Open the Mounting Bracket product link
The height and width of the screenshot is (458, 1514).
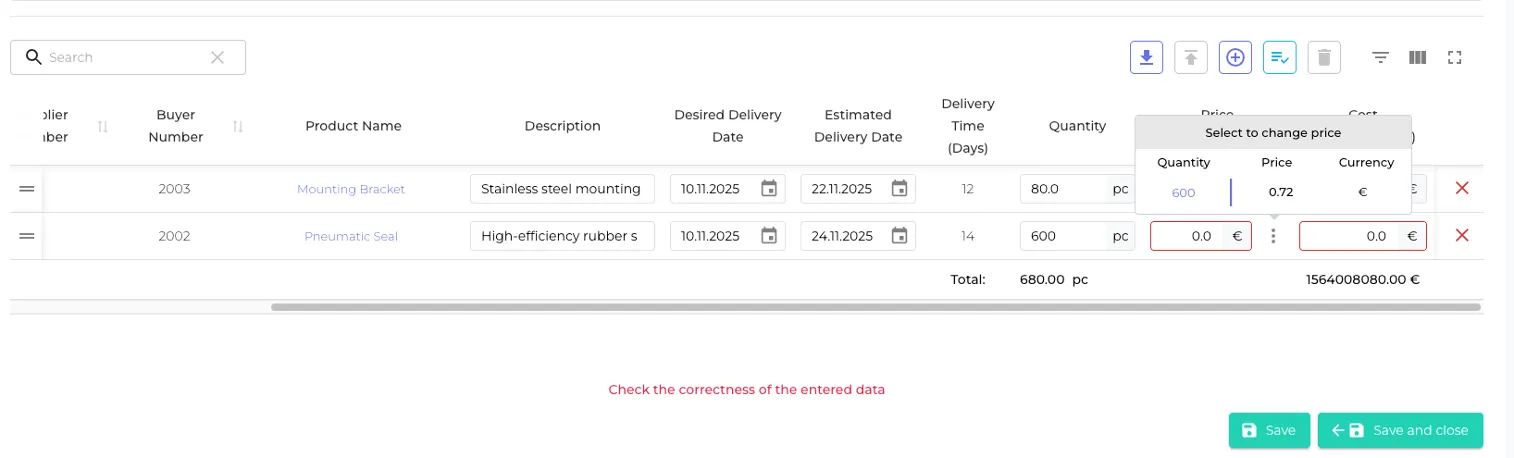click(351, 189)
